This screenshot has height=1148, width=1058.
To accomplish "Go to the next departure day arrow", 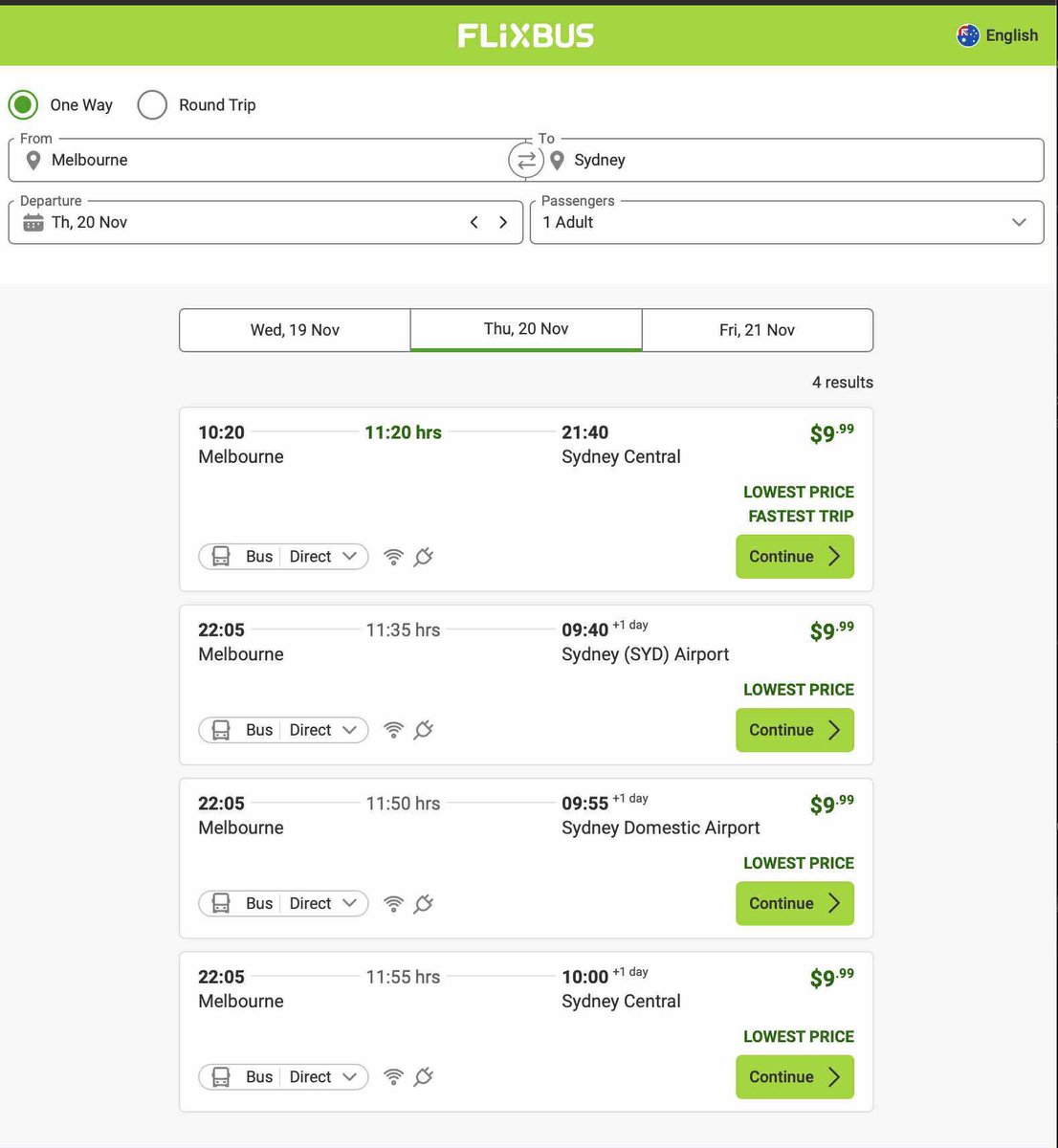I will point(503,222).
